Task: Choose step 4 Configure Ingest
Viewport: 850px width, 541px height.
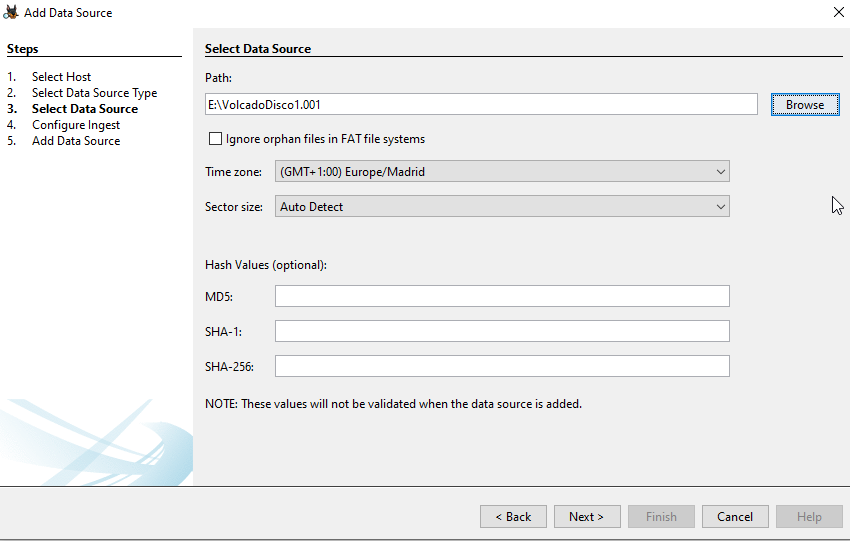Action: [76, 125]
